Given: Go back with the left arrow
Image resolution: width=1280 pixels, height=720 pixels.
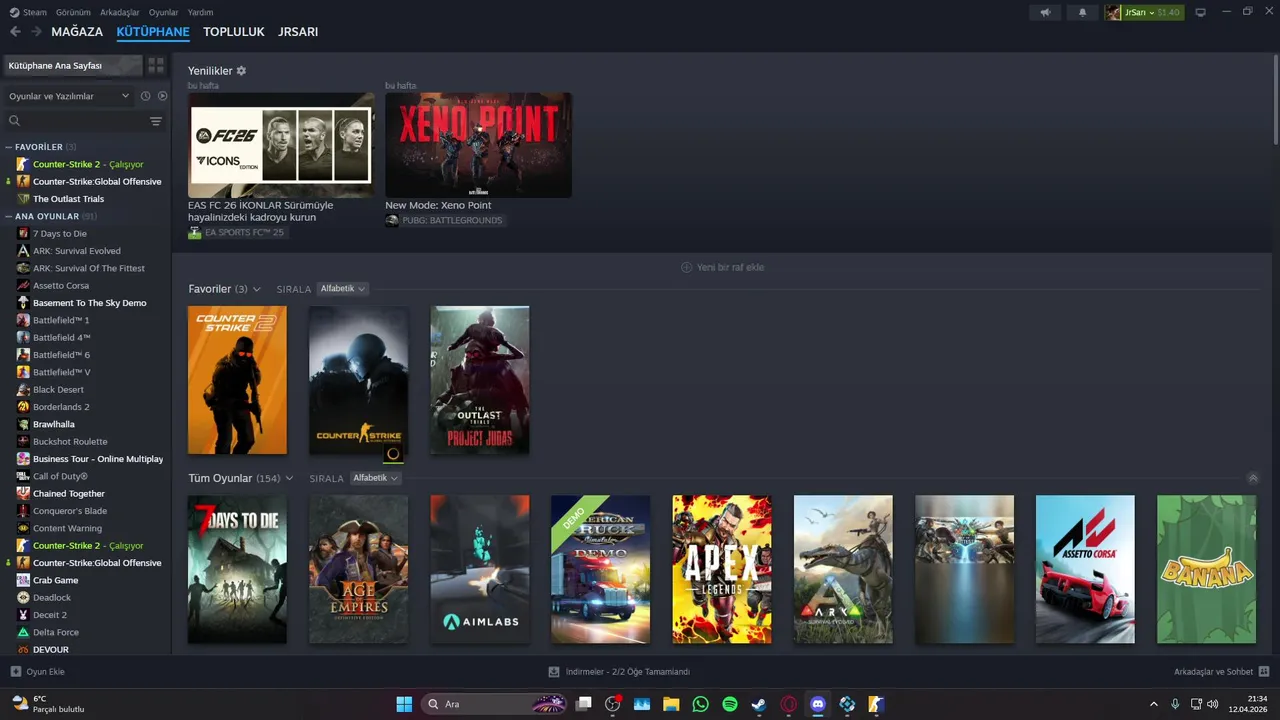Looking at the screenshot, I should tap(15, 32).
